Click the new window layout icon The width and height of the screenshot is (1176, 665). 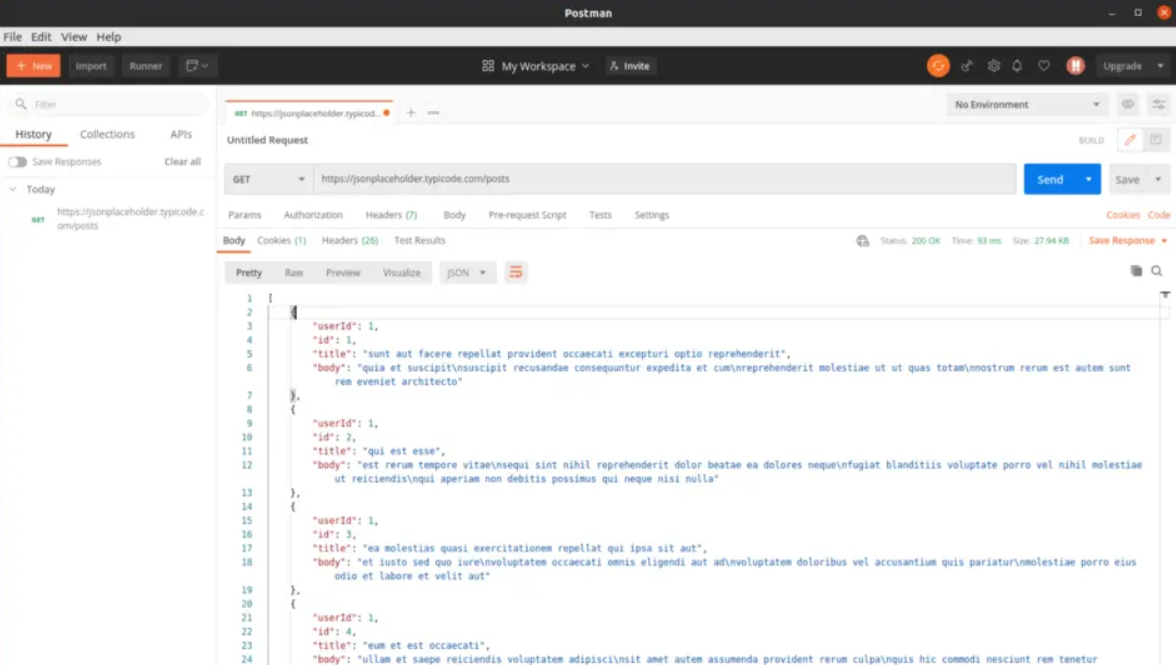point(196,66)
